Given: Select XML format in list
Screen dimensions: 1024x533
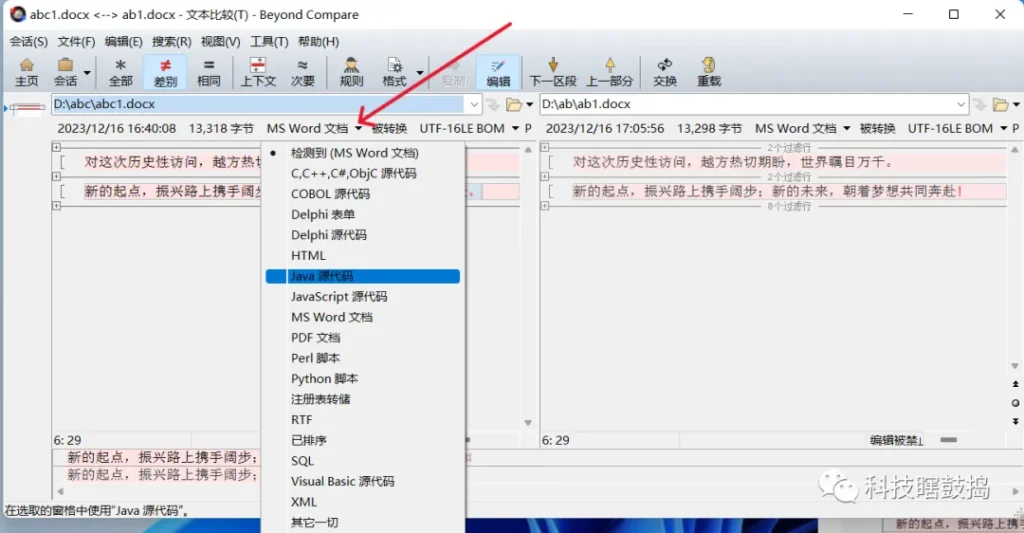Looking at the screenshot, I should click(x=363, y=502).
